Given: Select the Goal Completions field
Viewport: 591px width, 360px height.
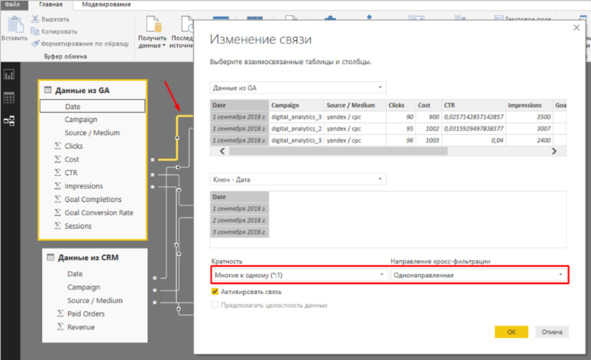Looking at the screenshot, I should coord(93,199).
